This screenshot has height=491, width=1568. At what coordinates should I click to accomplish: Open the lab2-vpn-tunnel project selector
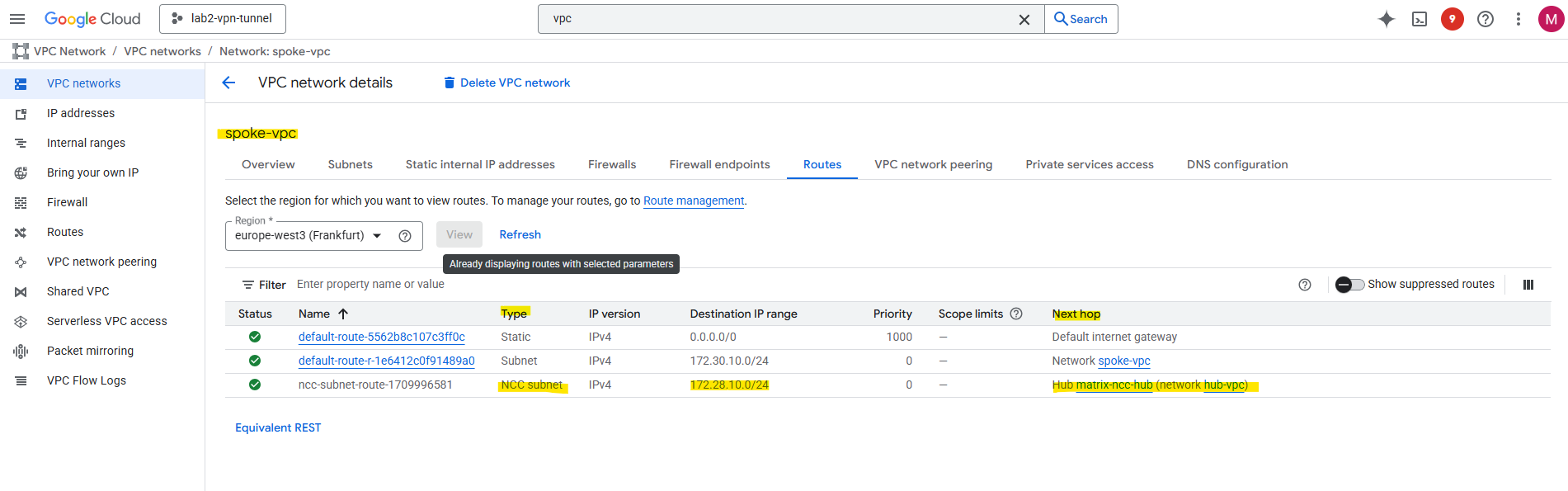(223, 18)
